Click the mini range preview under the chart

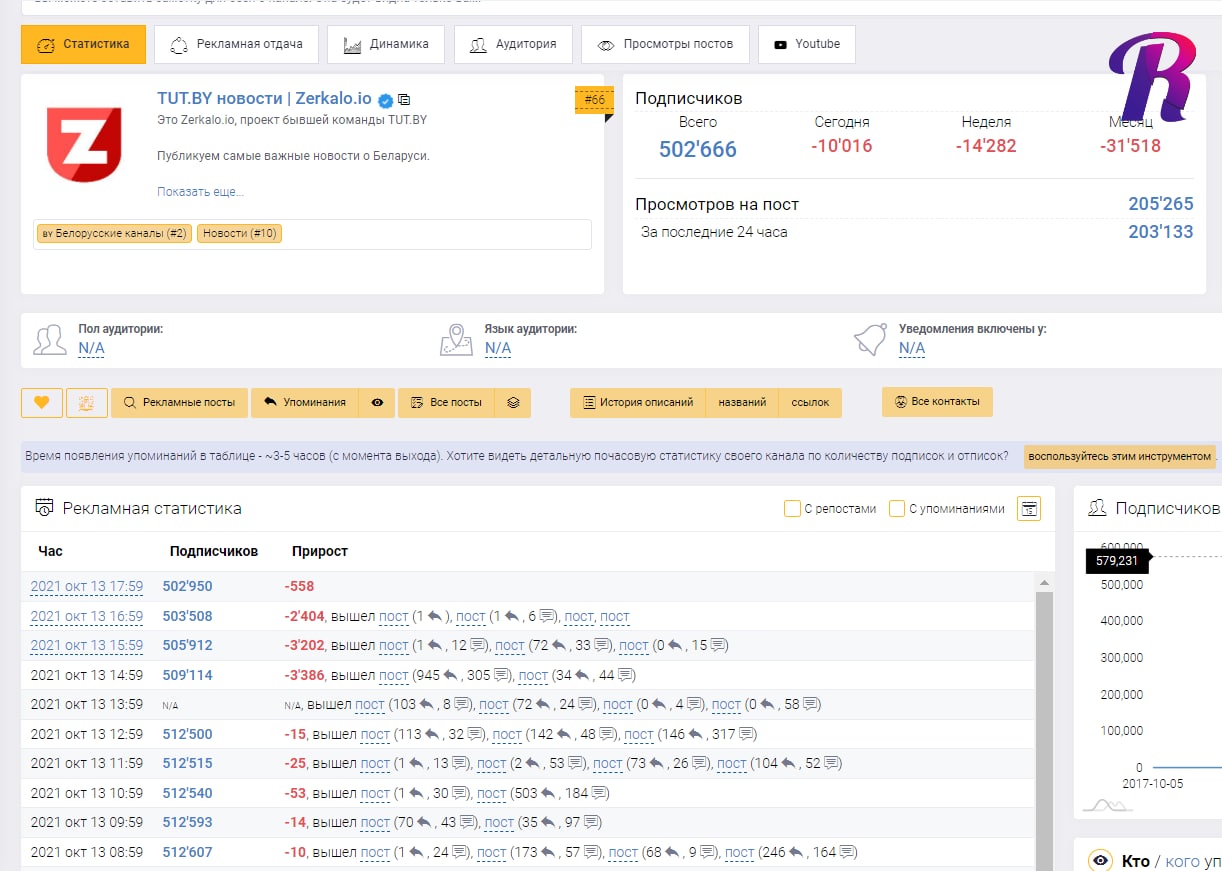(1107, 805)
